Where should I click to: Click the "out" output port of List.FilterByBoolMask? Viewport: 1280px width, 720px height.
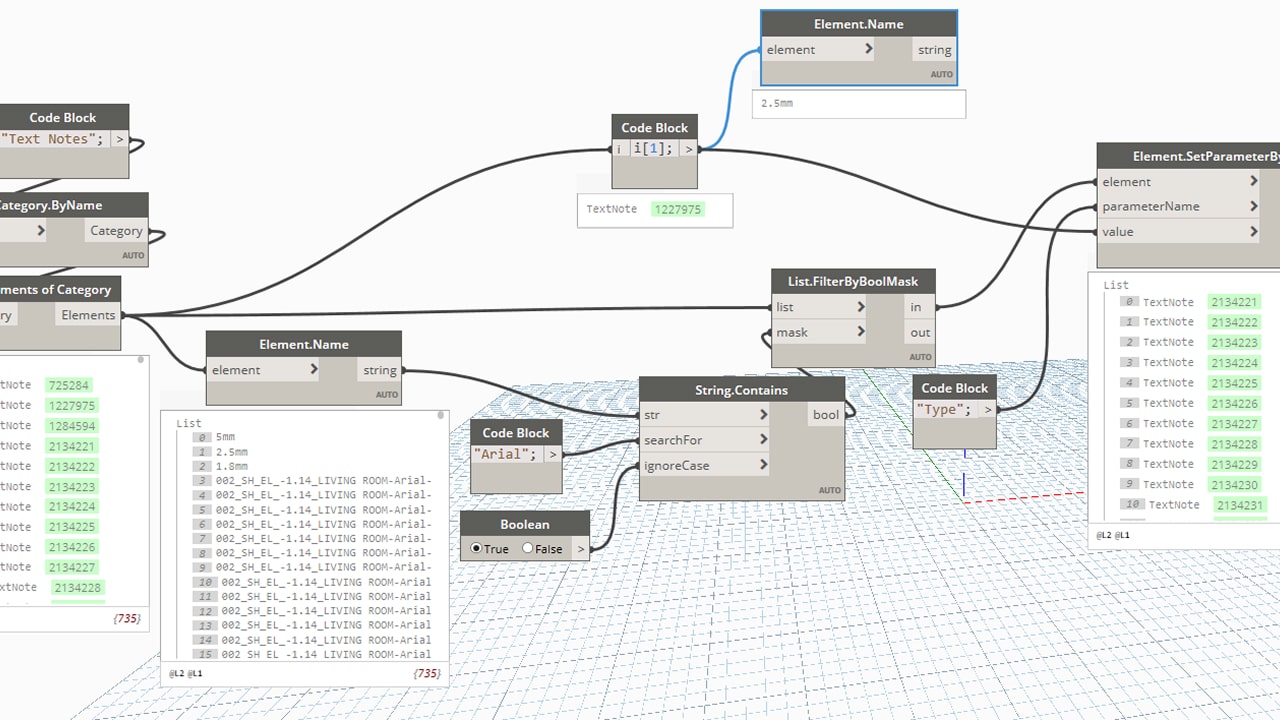(919, 333)
